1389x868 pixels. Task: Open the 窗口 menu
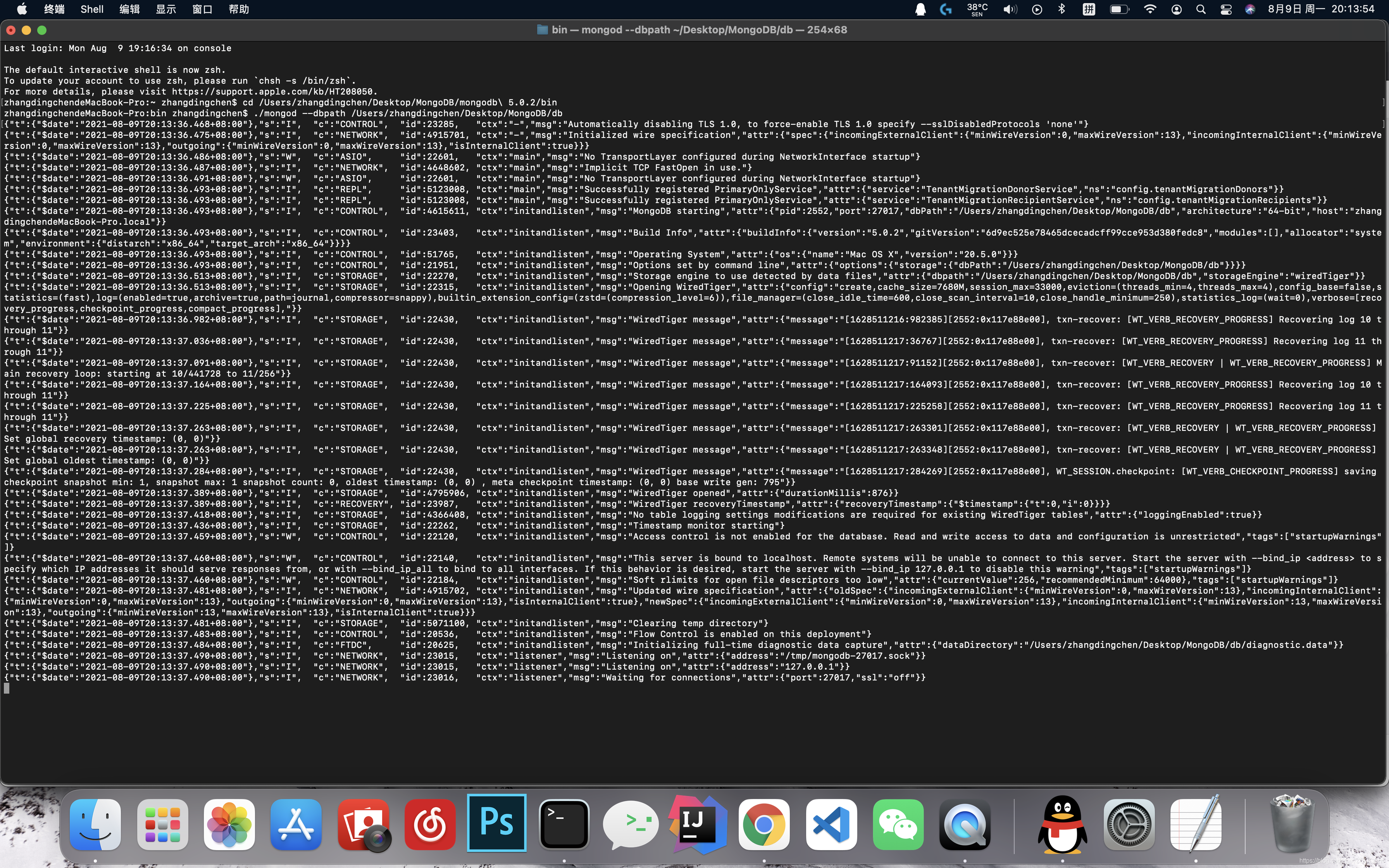(x=202, y=9)
